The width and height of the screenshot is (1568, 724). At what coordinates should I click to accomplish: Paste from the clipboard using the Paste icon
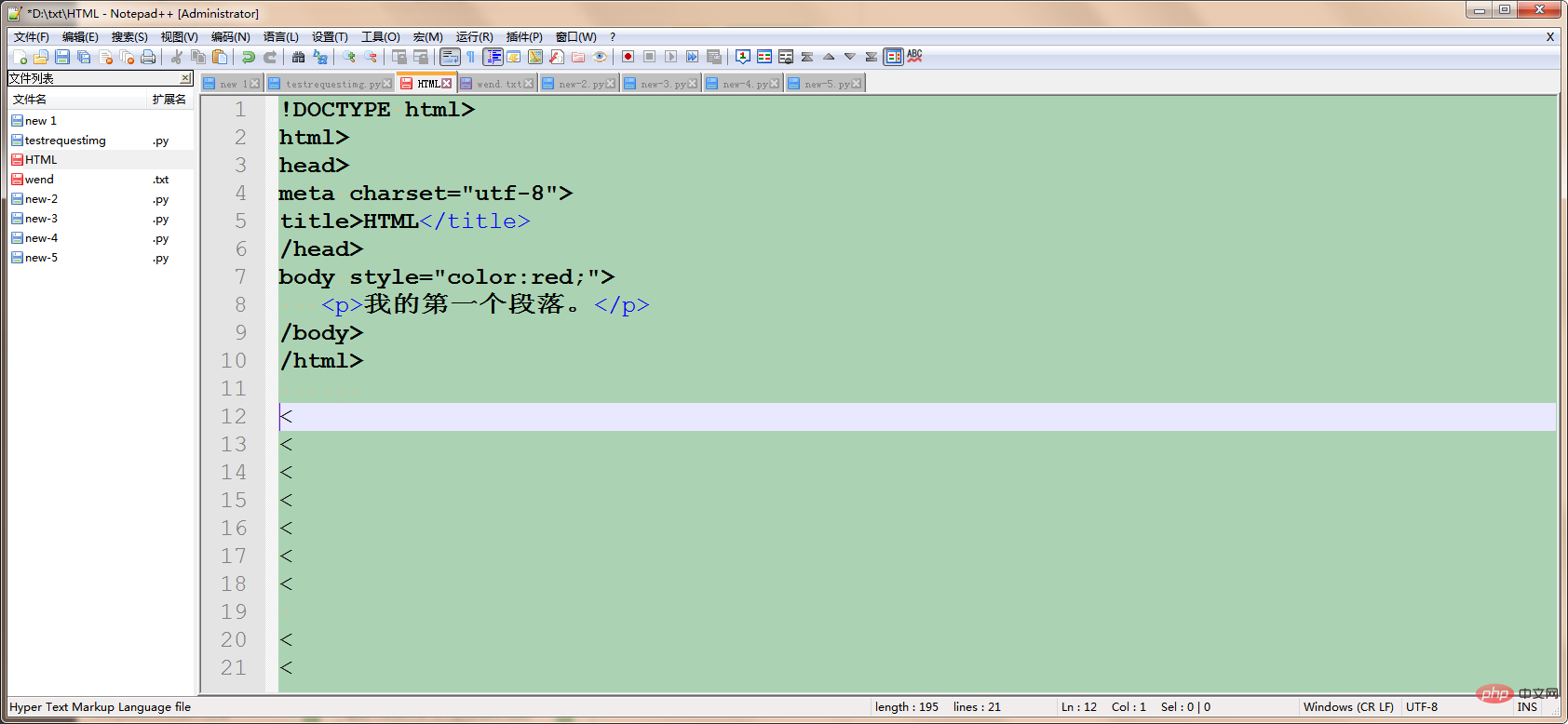point(220,57)
